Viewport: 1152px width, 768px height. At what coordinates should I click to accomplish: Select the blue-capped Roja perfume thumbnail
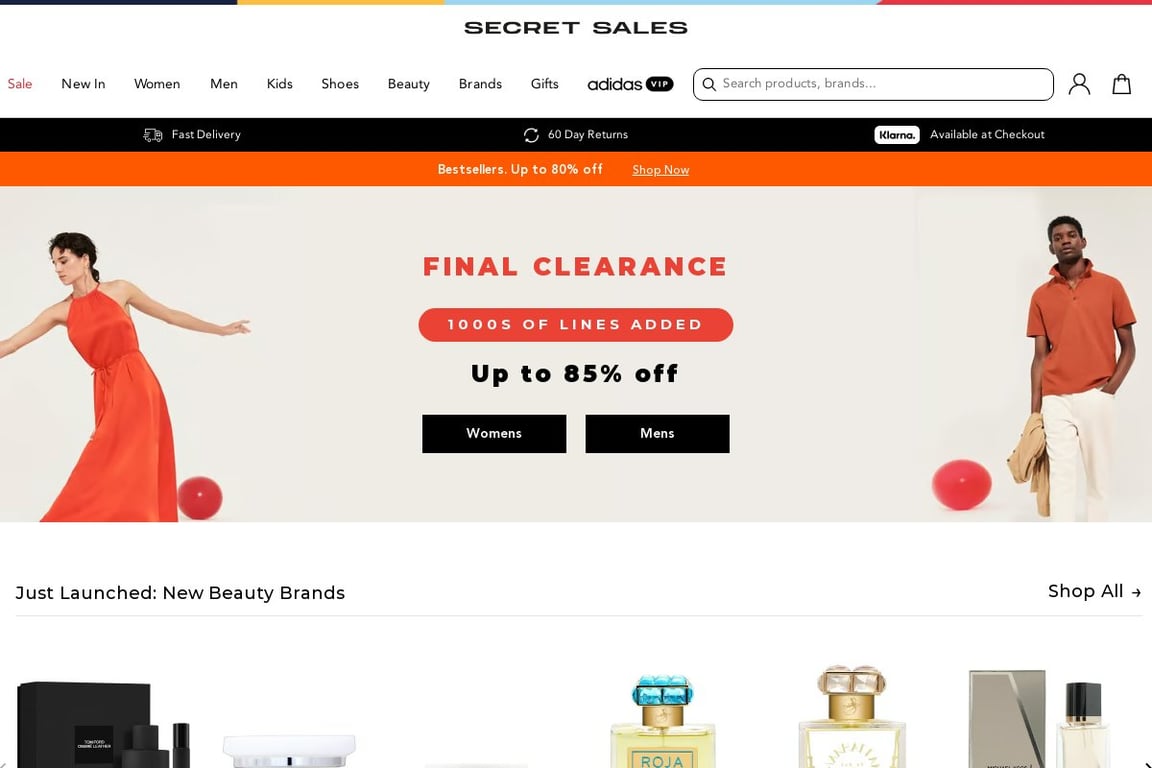663,721
